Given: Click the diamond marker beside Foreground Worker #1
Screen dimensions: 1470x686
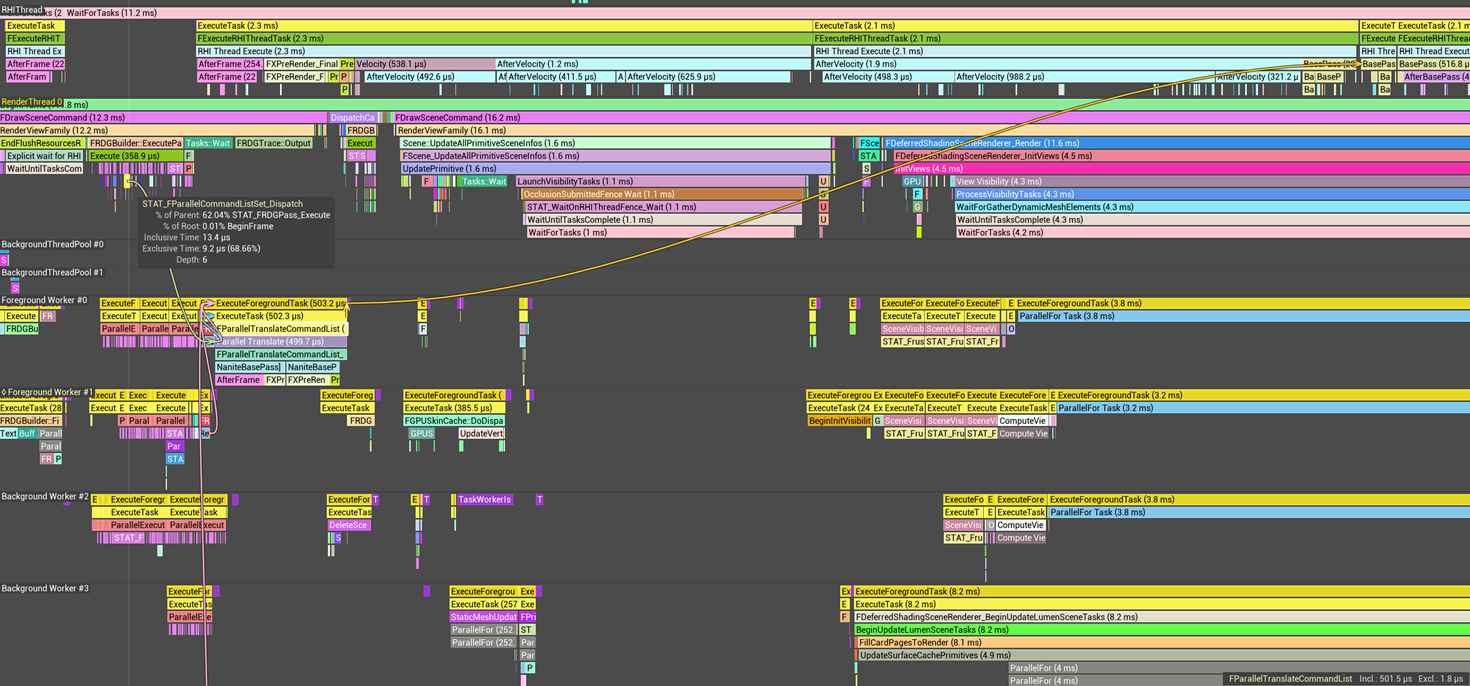Looking at the screenshot, I should coord(4,392).
